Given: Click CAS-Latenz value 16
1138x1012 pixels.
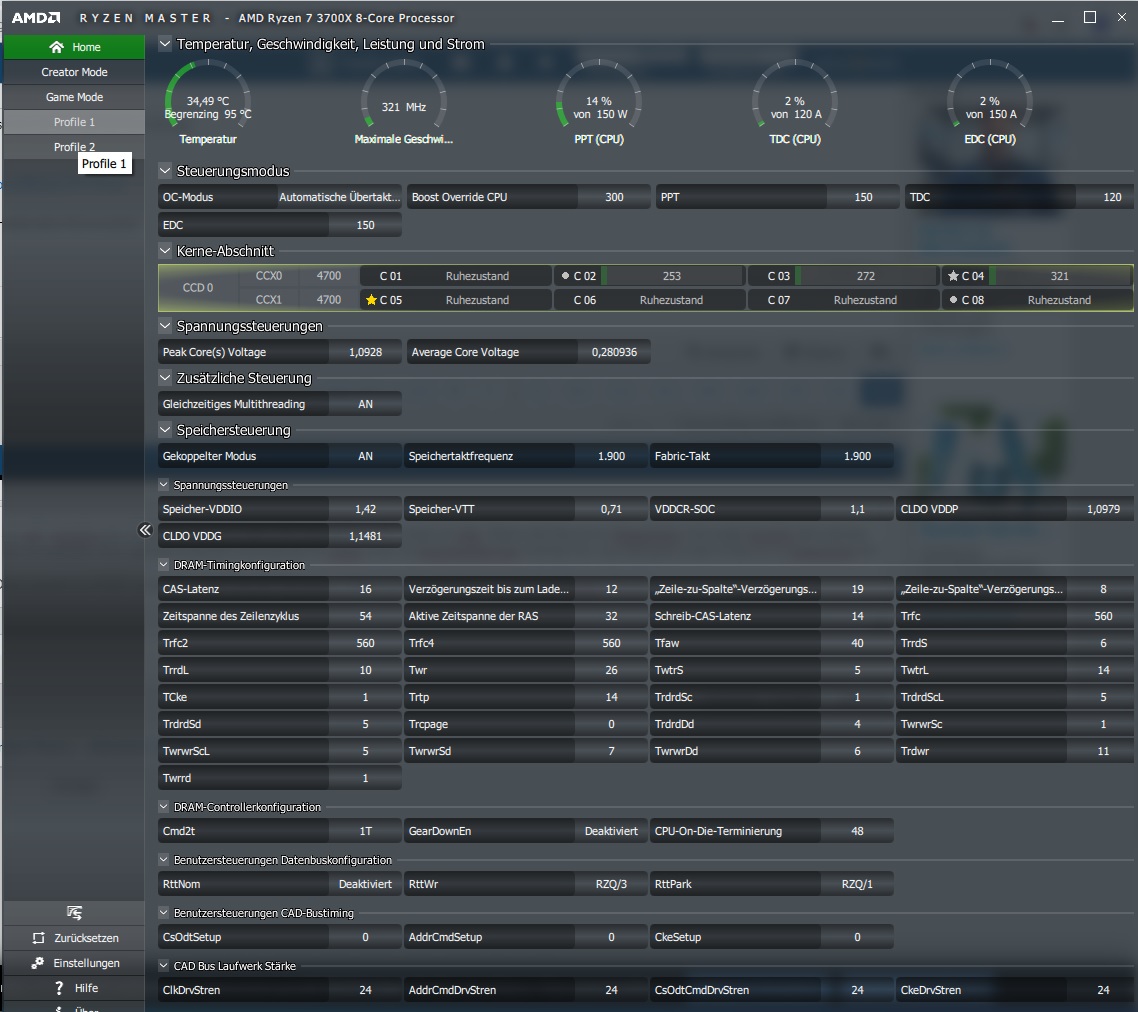Looking at the screenshot, I should click(x=365, y=589).
